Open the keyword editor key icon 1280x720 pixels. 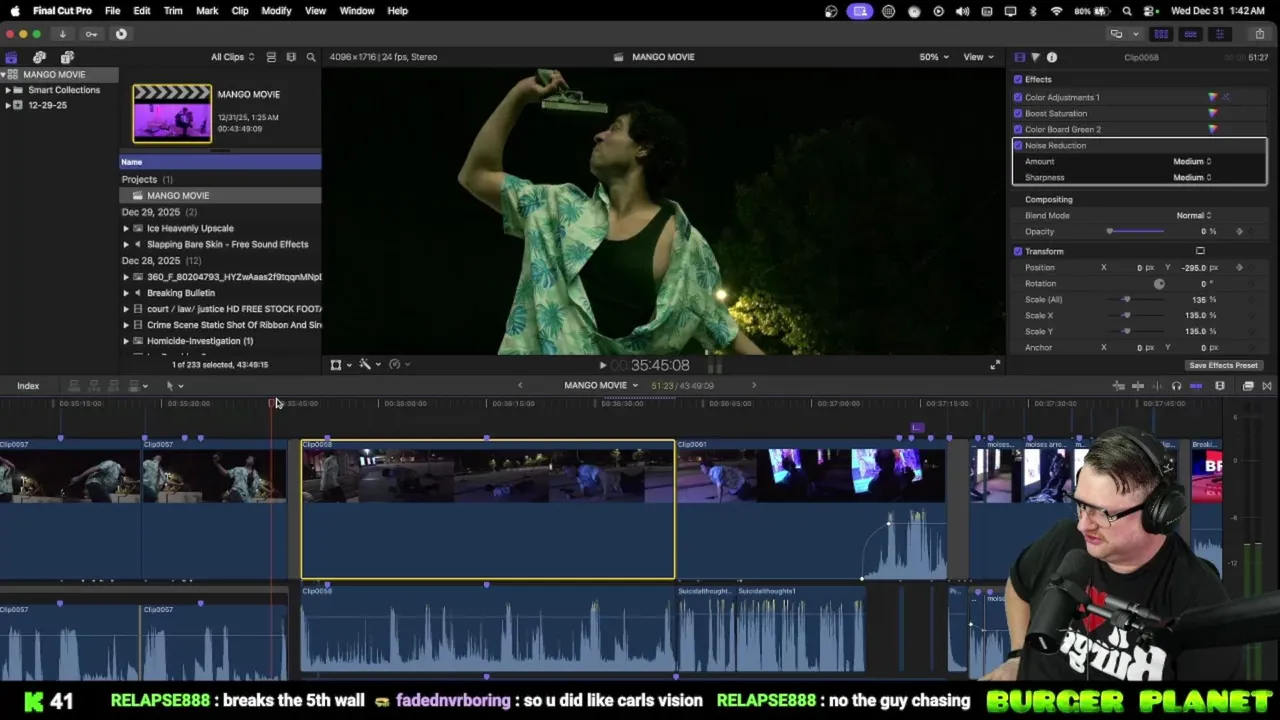(x=91, y=34)
